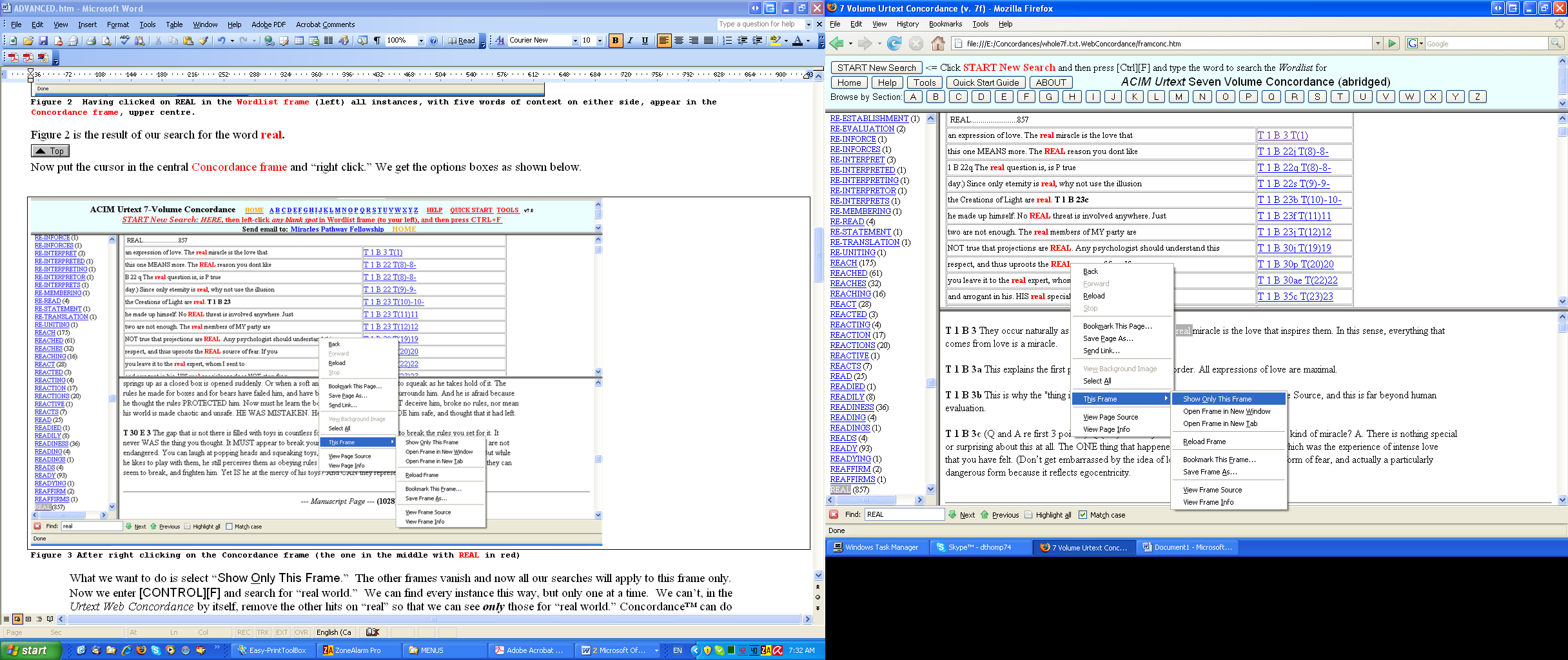Select Show Only This Frame menu entry
Viewport: 1568px width, 660px height.
coord(1228,399)
